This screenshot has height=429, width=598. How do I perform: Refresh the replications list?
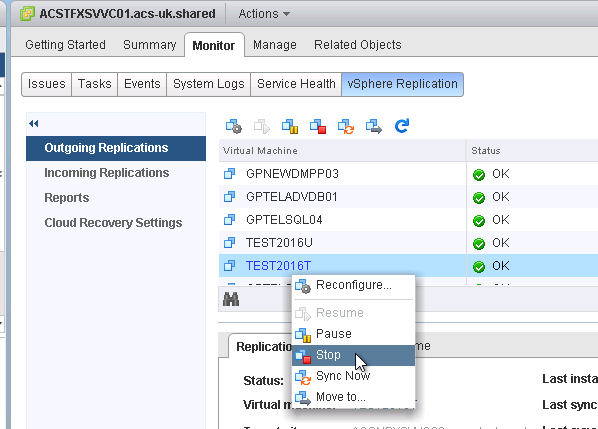click(402, 126)
